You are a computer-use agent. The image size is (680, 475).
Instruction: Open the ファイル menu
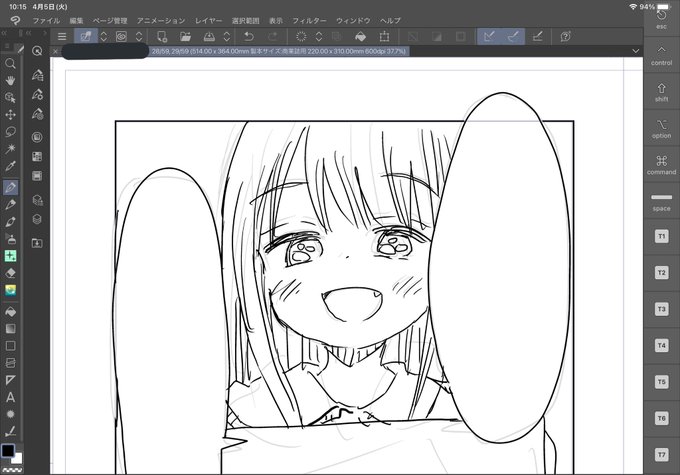pyautogui.click(x=46, y=20)
